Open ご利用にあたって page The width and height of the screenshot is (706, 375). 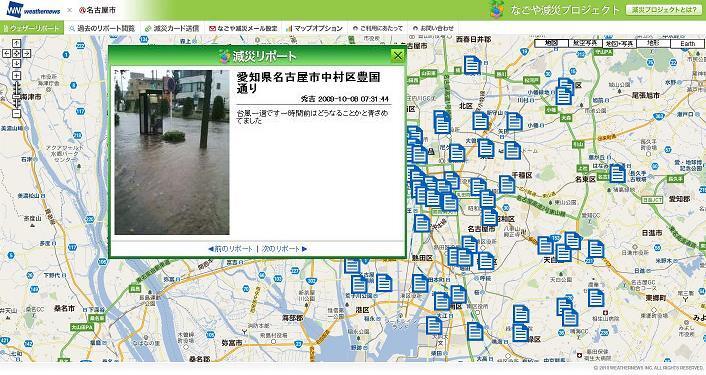pyautogui.click(x=378, y=28)
